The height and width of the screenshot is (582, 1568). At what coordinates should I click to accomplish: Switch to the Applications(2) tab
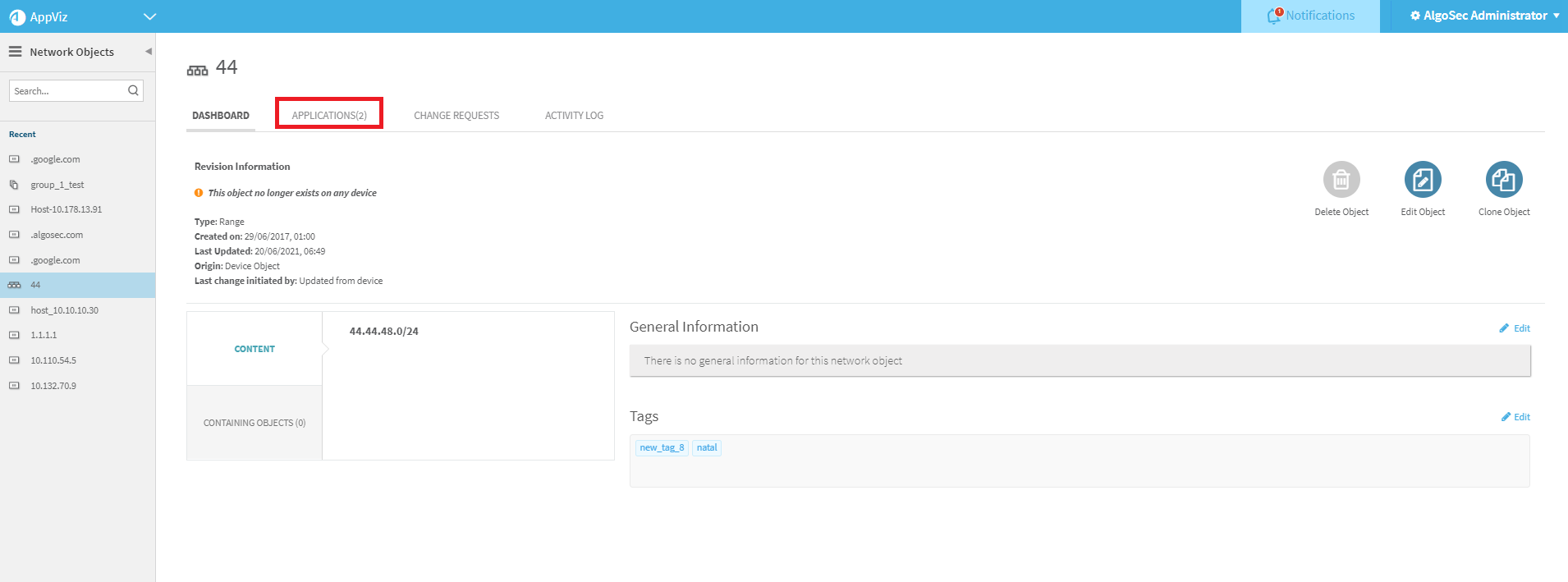[329, 115]
